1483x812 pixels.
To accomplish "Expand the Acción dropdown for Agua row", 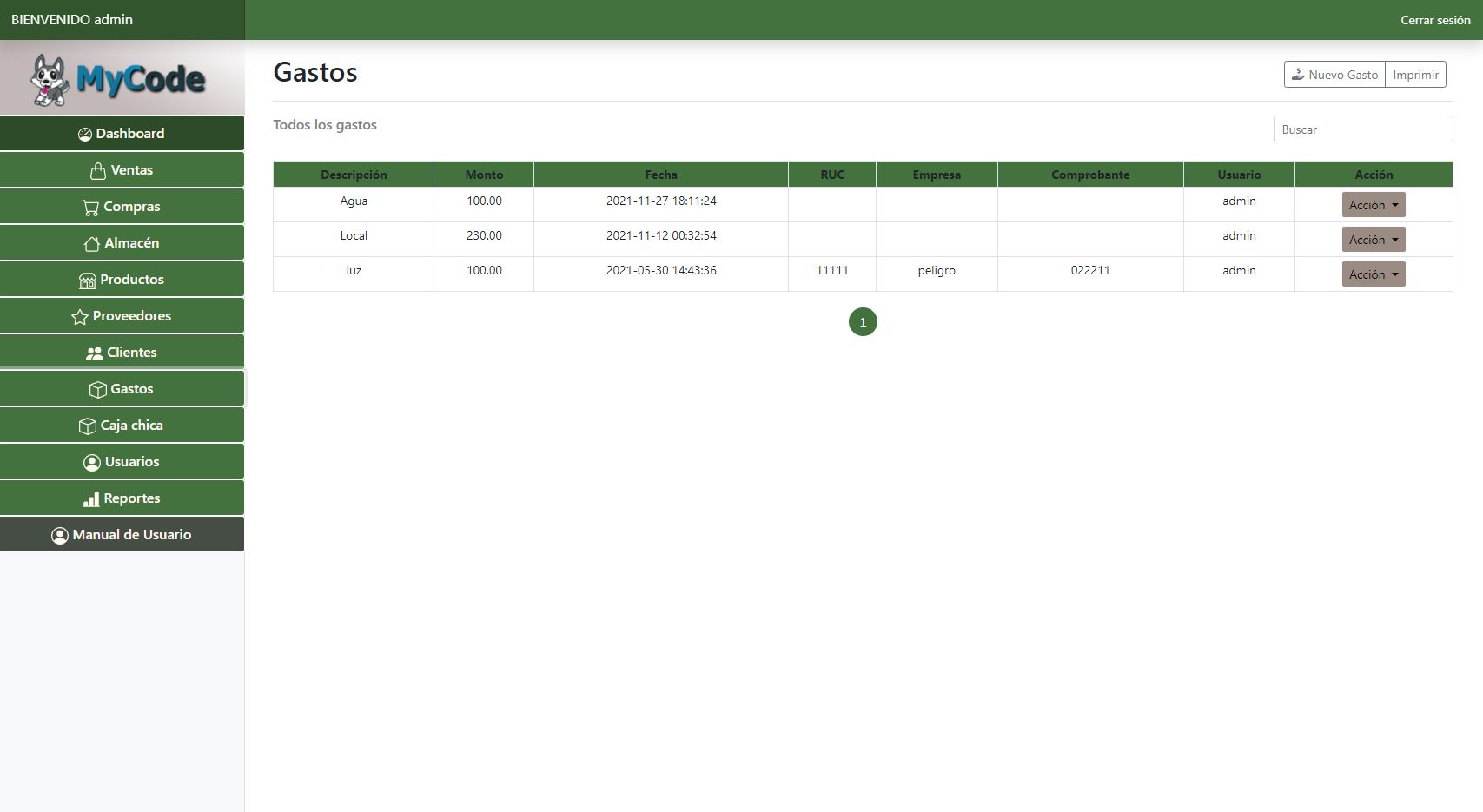I will (1373, 205).
